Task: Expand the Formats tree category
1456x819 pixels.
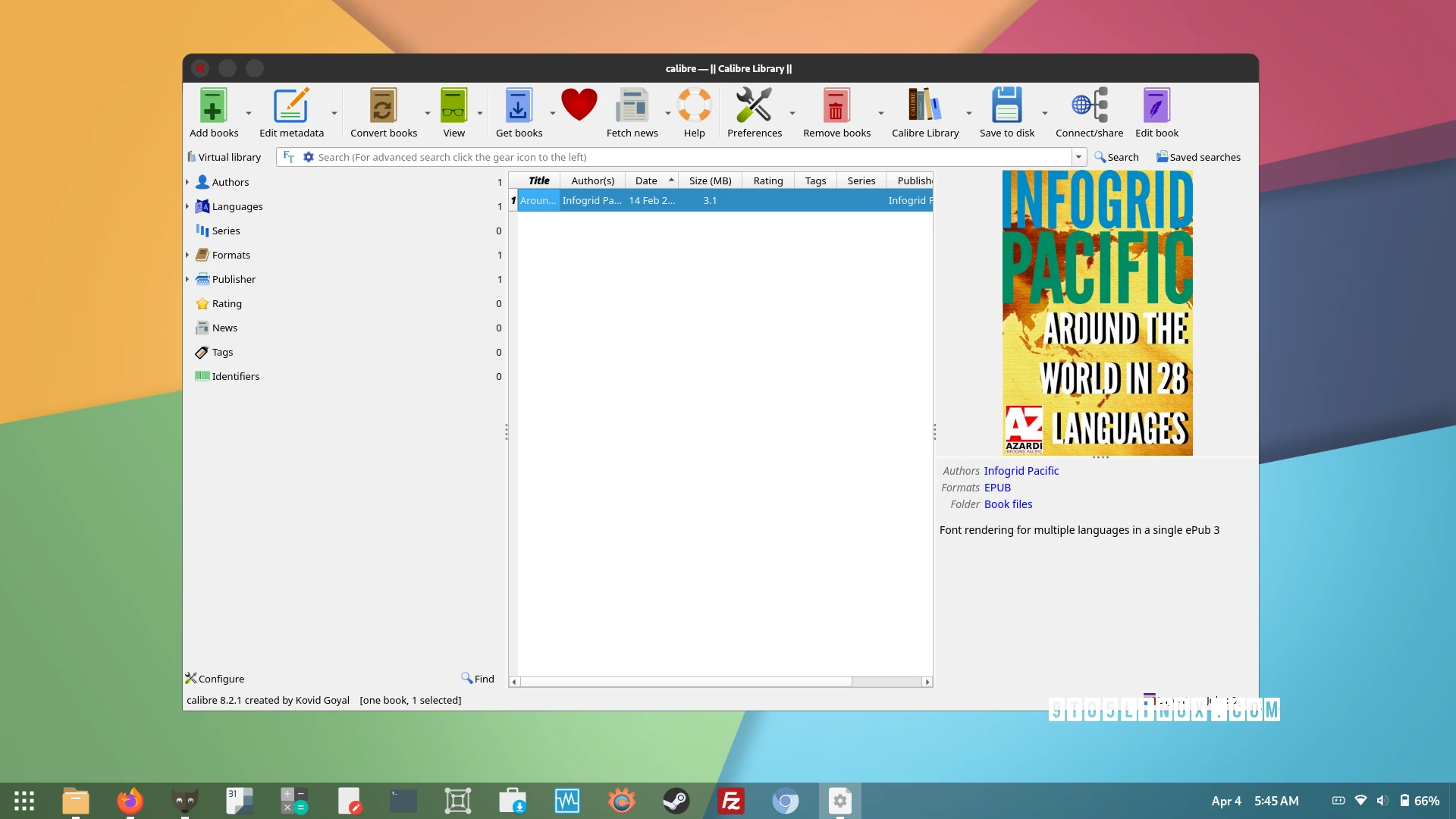Action: pos(187,255)
